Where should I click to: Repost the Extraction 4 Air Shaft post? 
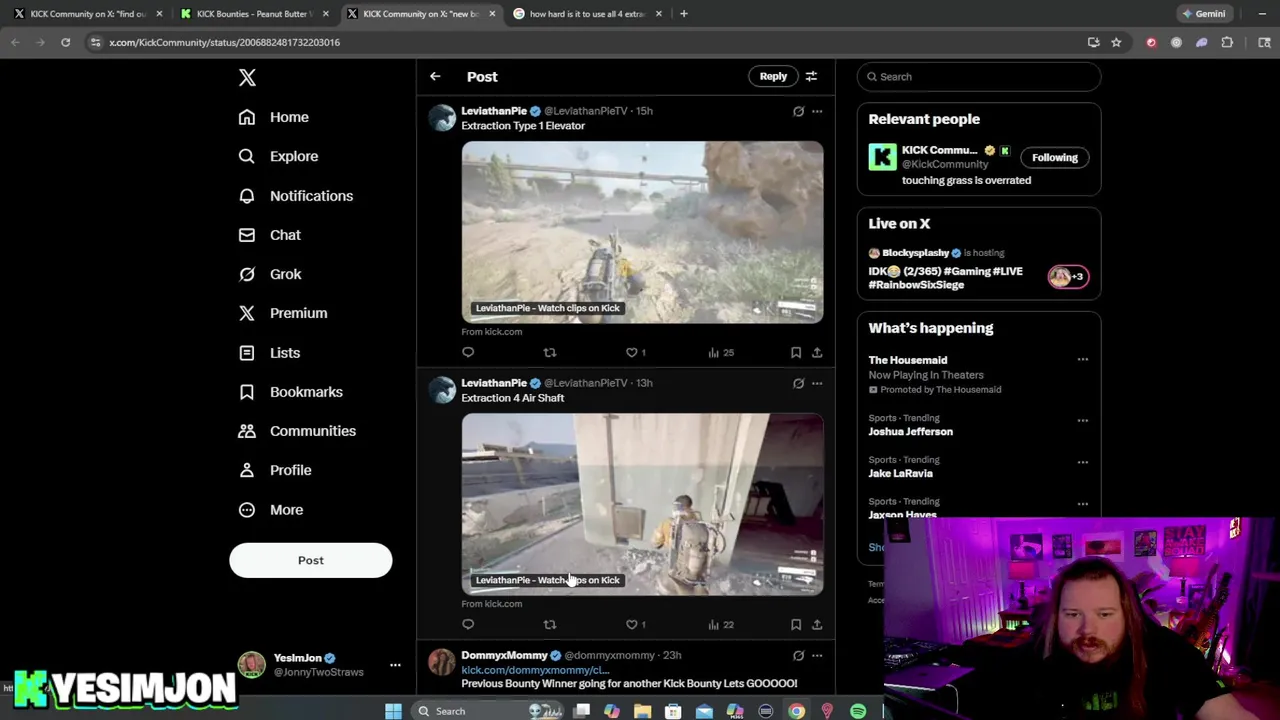[x=549, y=624]
